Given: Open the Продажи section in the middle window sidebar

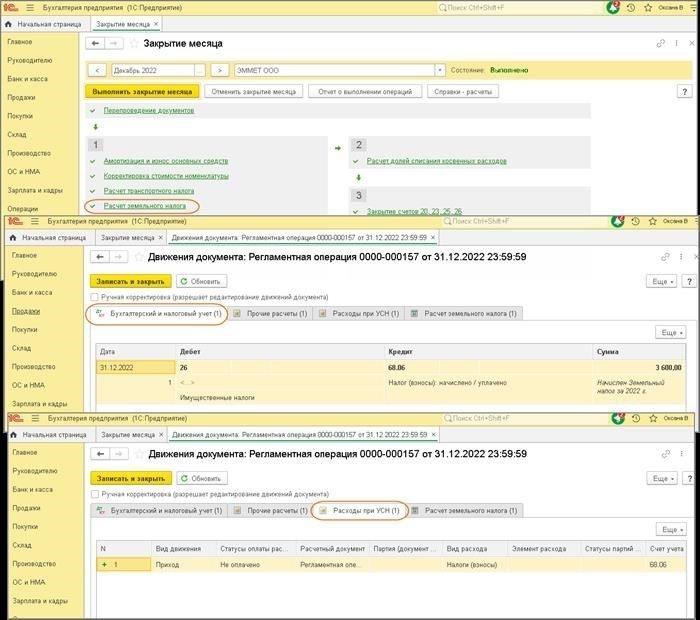Looking at the screenshot, I should [x=26, y=311].
